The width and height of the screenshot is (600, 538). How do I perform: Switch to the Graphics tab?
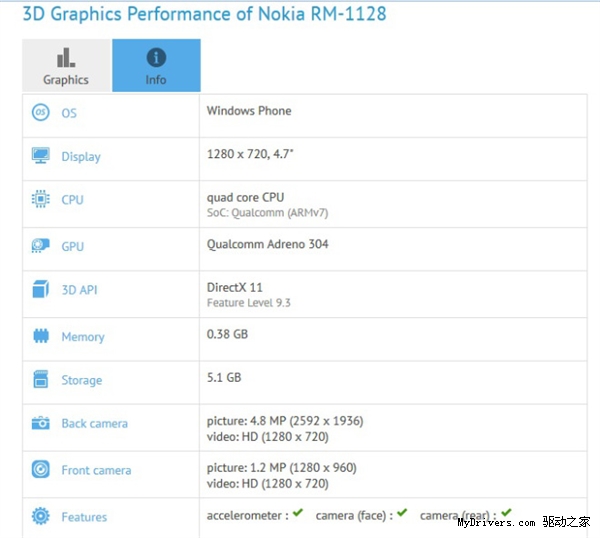click(66, 66)
